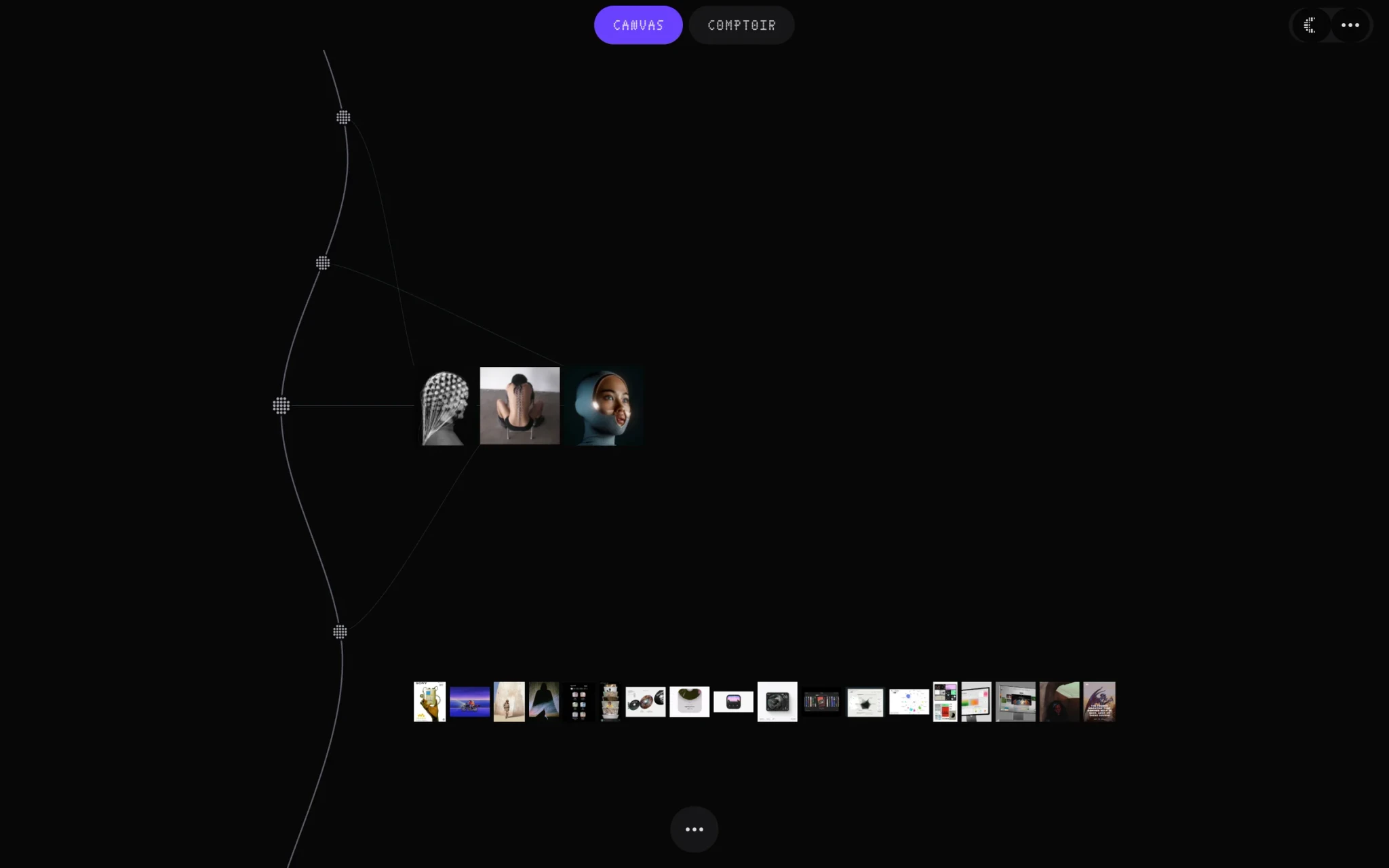Open the bottom center three-dot menu
Viewport: 1389px width, 868px height.
pyautogui.click(x=694, y=829)
